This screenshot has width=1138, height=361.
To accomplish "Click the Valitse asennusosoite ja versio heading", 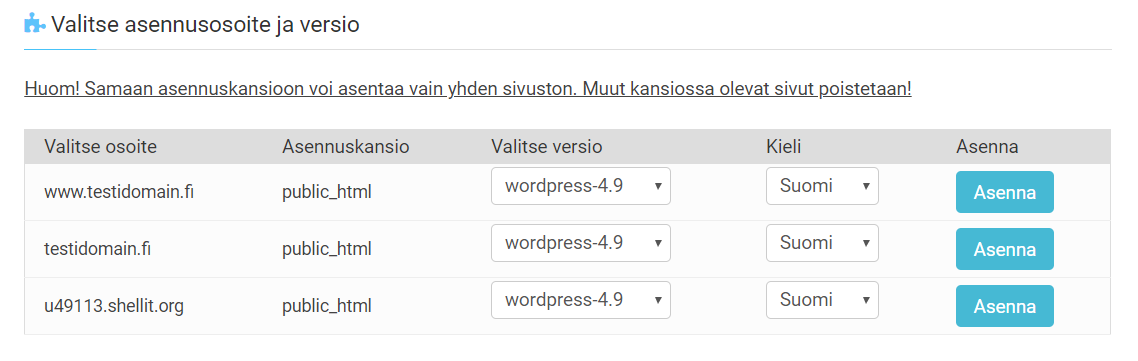I will [205, 25].
